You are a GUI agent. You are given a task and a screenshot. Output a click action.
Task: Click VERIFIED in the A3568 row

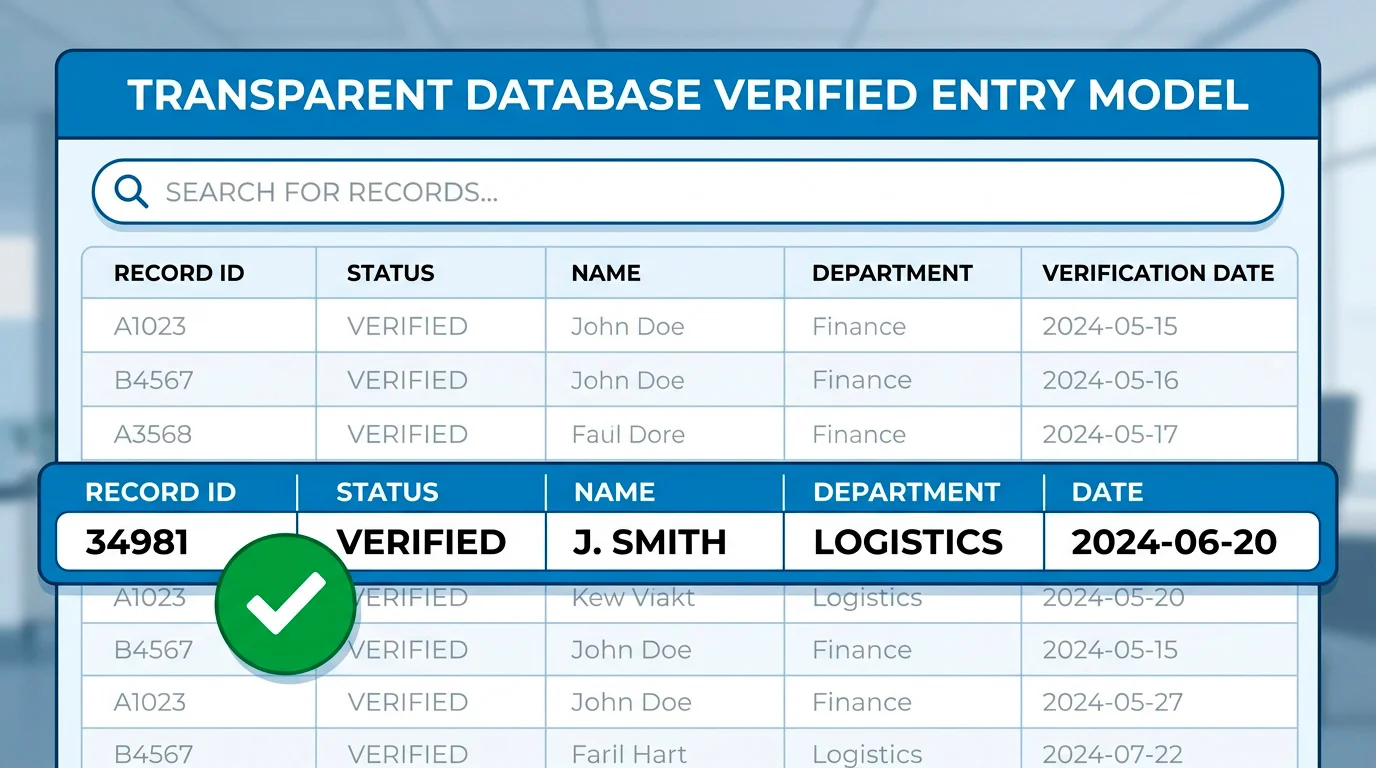coord(408,434)
